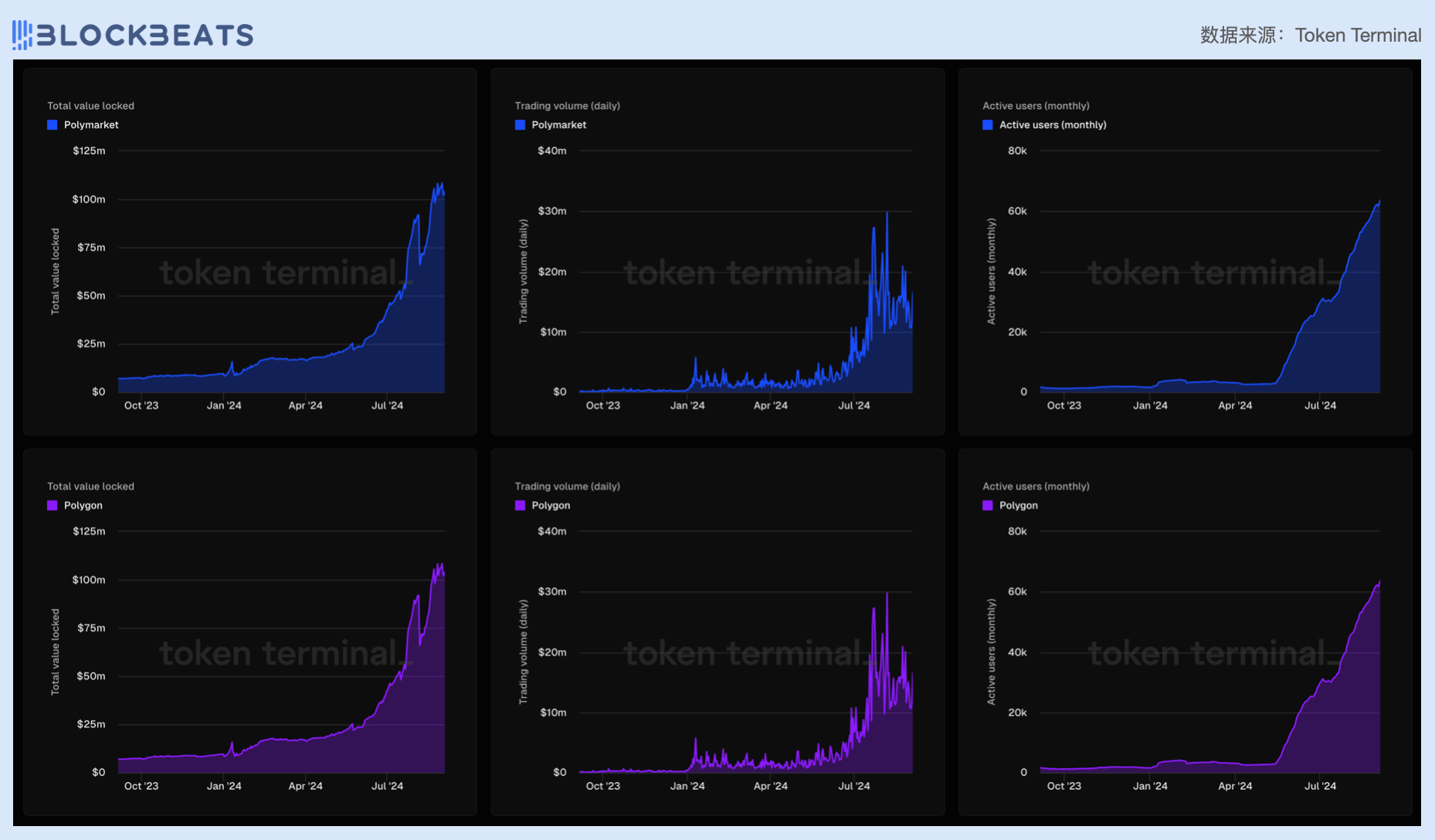The height and width of the screenshot is (840, 1435).
Task: Click $125m axis label in Polymarket TVL chart
Action: (89, 151)
